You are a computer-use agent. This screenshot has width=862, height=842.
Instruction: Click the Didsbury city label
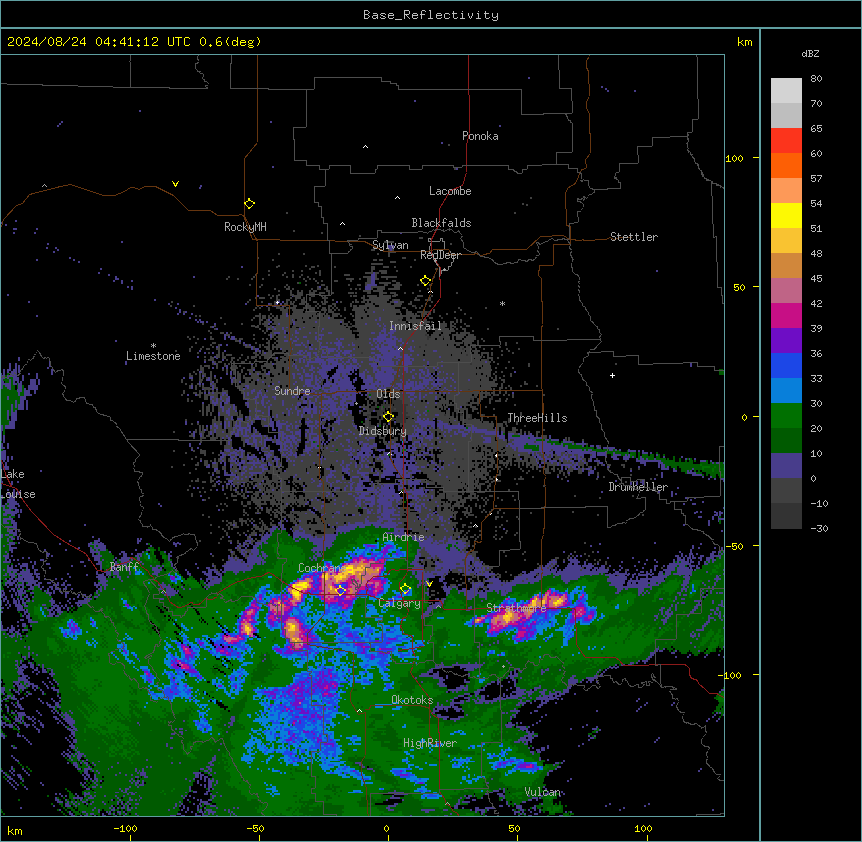(383, 431)
